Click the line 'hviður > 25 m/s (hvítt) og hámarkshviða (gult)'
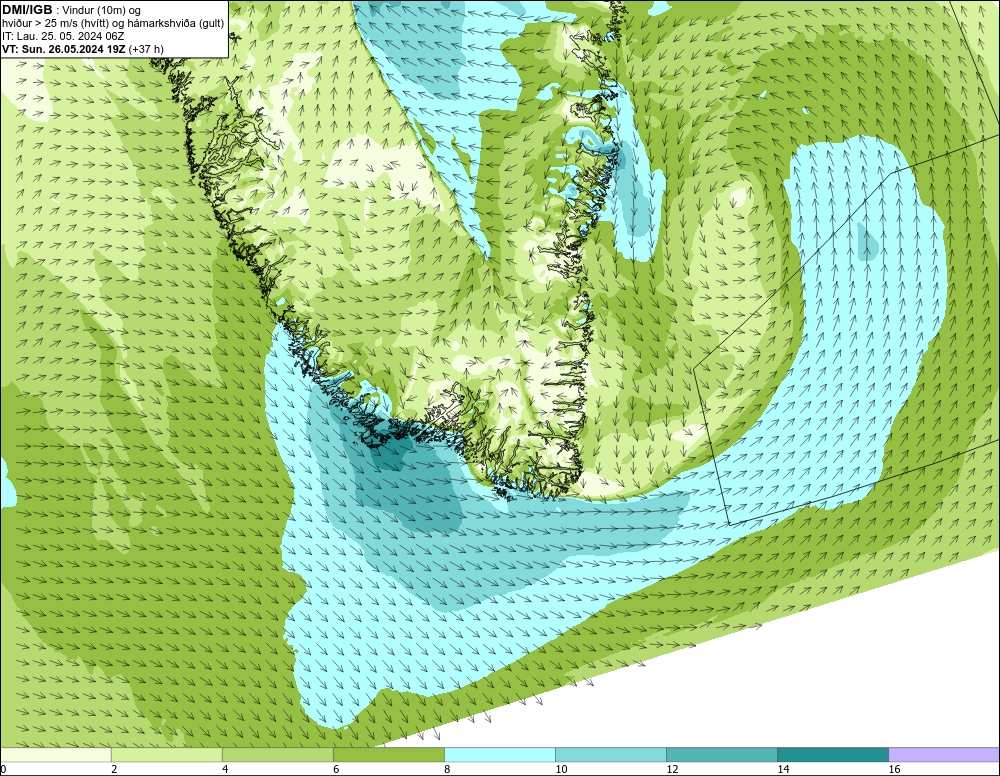 point(113,24)
